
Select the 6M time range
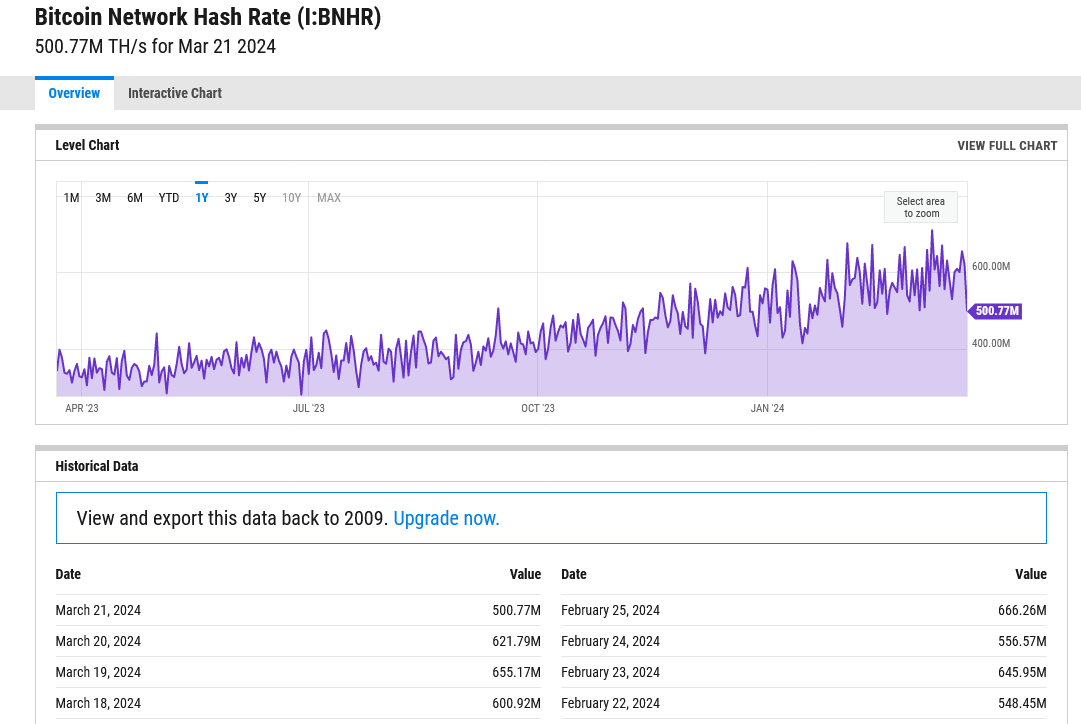135,198
